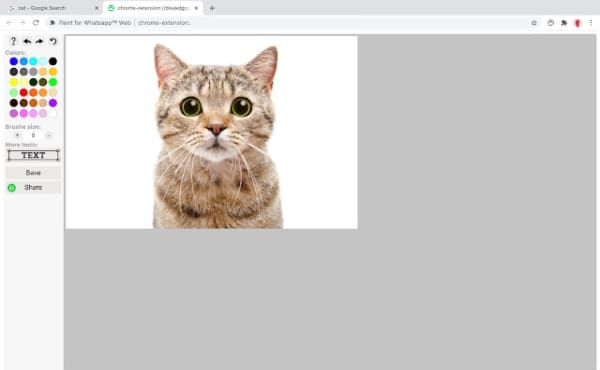
Task: Redo with the right arrow icon
Action: tap(39, 41)
